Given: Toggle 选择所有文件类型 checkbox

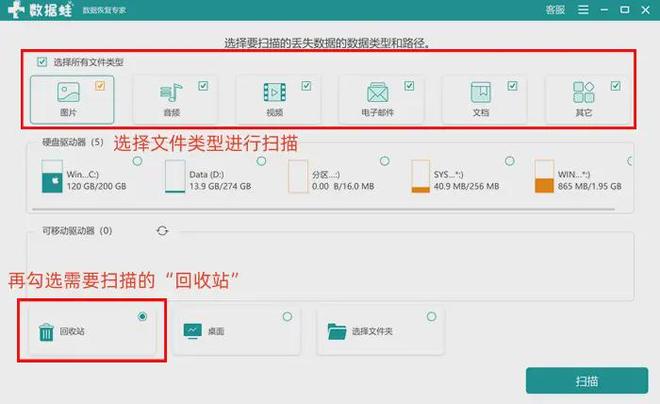Looking at the screenshot, I should [x=42, y=62].
